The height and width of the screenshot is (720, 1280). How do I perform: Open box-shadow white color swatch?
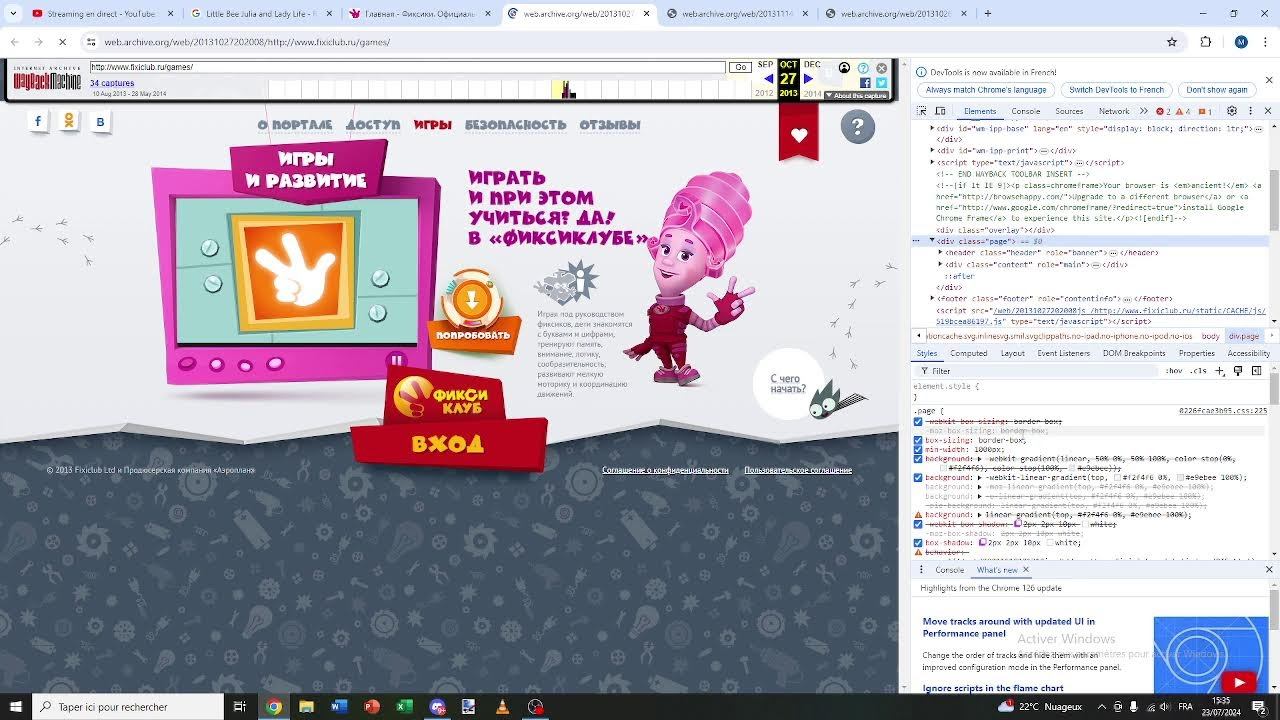1049,543
